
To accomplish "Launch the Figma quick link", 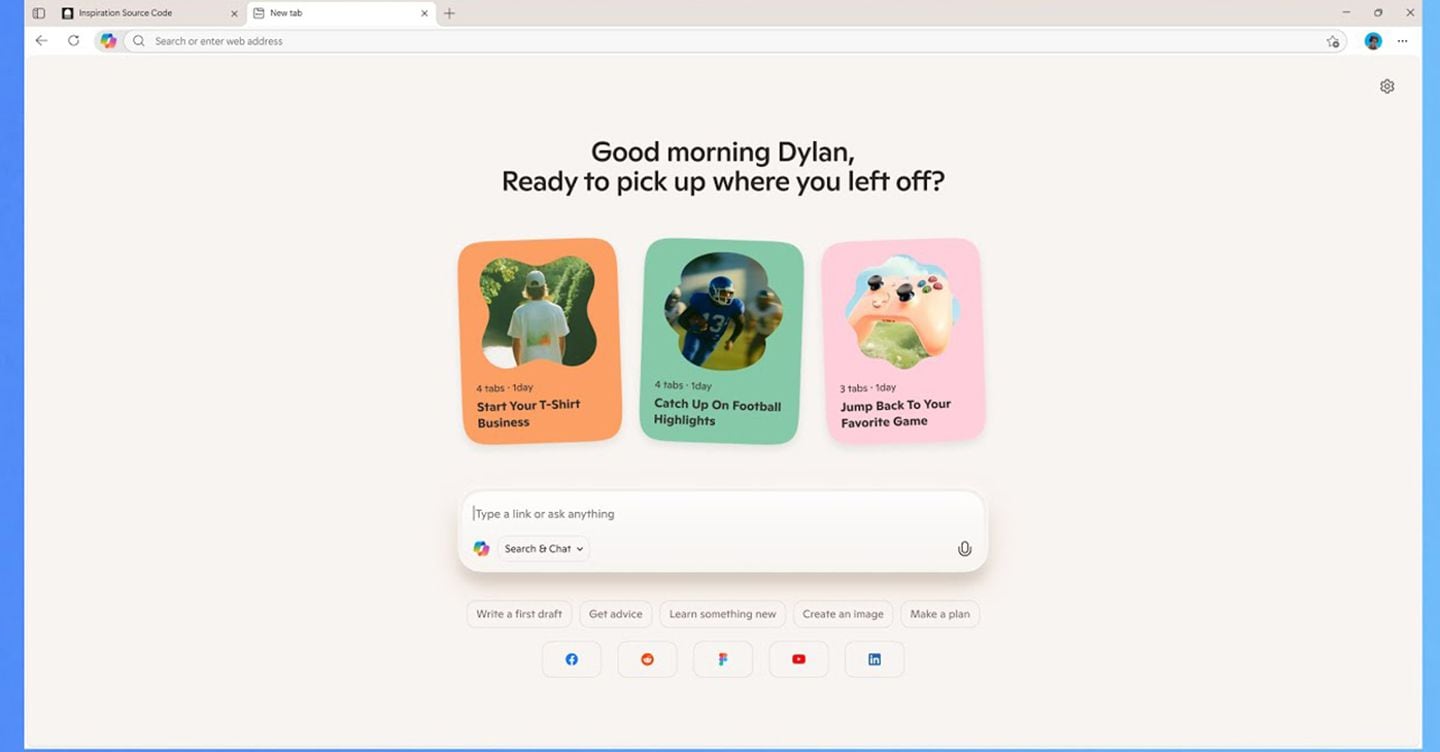I will [x=723, y=659].
